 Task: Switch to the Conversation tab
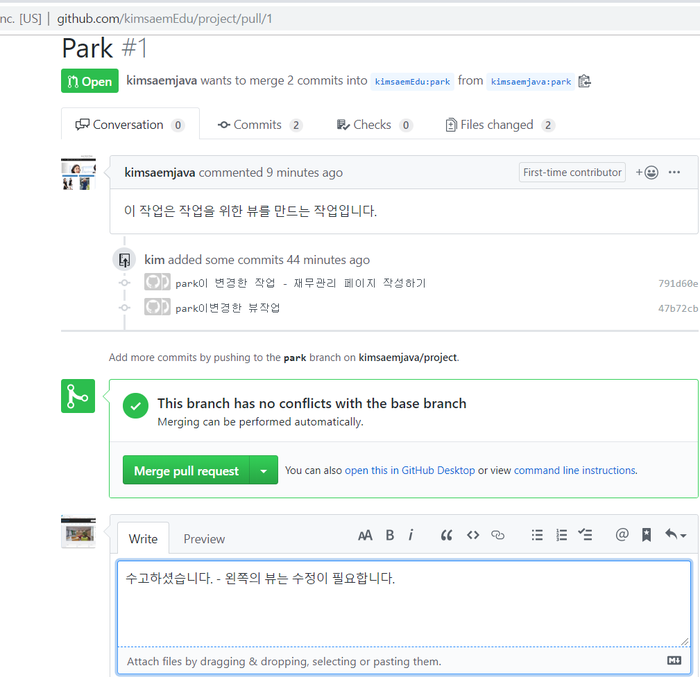pos(130,125)
